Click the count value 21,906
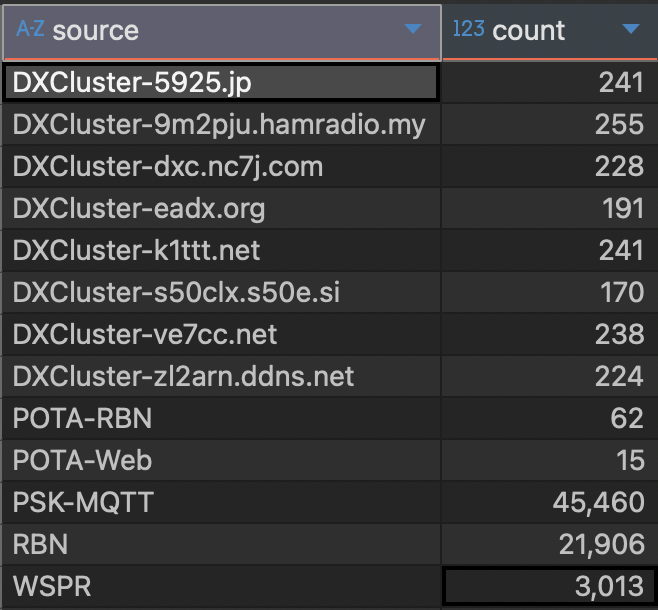The width and height of the screenshot is (658, 610). click(x=602, y=545)
